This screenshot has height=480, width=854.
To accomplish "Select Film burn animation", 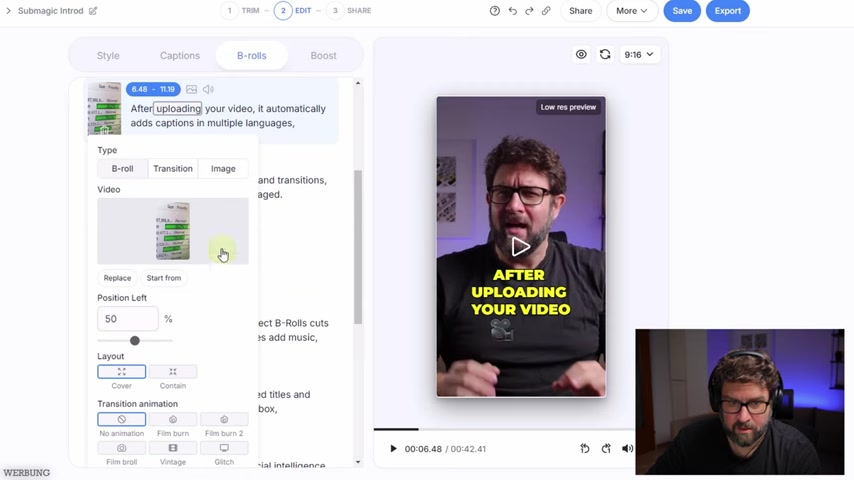I will point(173,420).
